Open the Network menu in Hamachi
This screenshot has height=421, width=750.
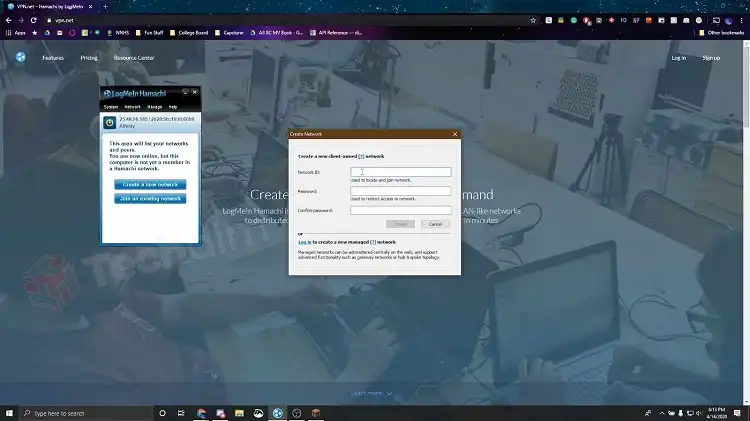pyautogui.click(x=132, y=107)
